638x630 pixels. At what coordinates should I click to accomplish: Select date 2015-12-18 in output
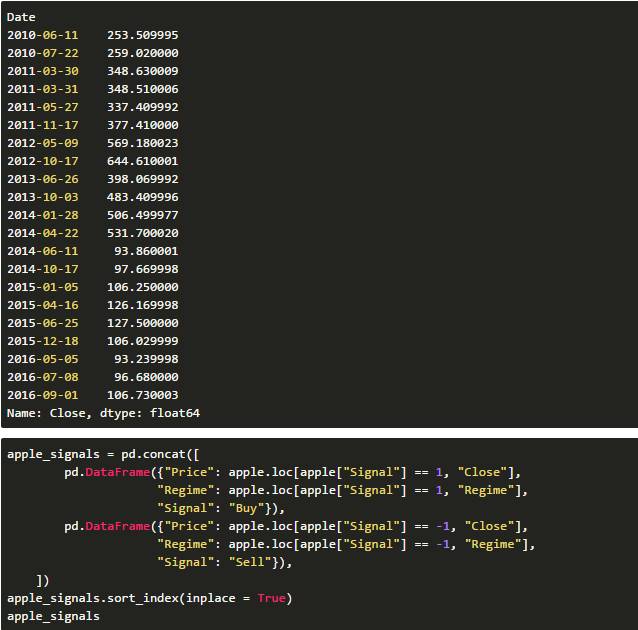click(x=43, y=341)
